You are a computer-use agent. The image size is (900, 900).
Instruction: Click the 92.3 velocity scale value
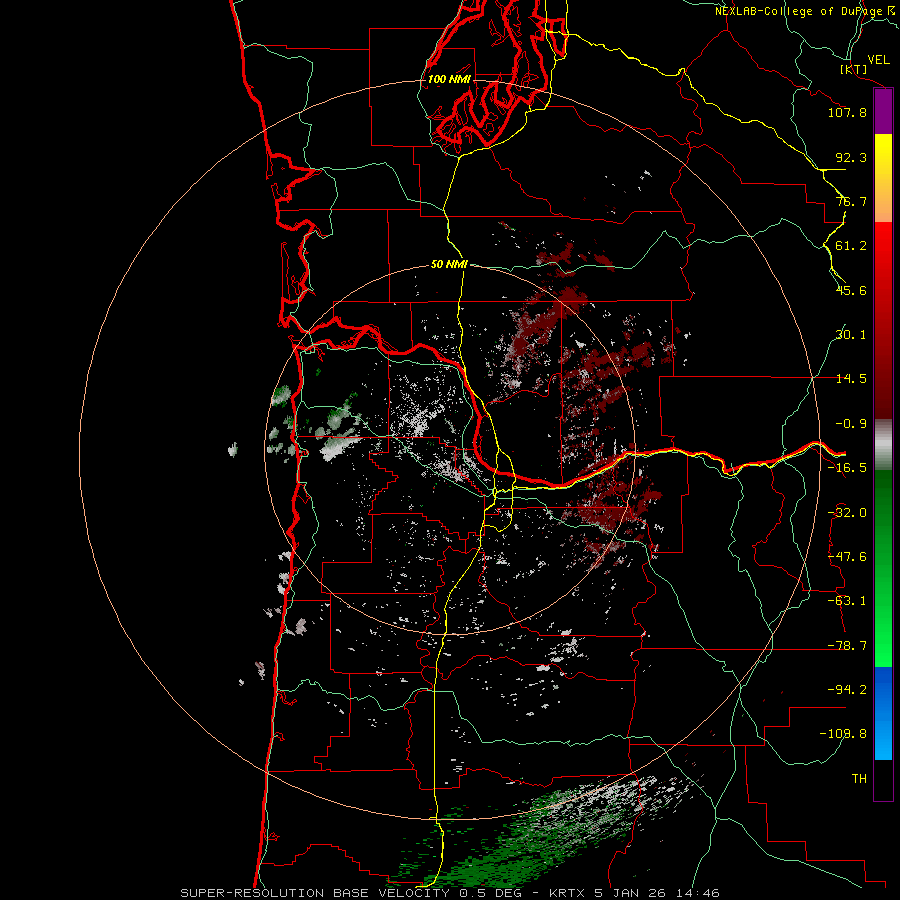[851, 157]
